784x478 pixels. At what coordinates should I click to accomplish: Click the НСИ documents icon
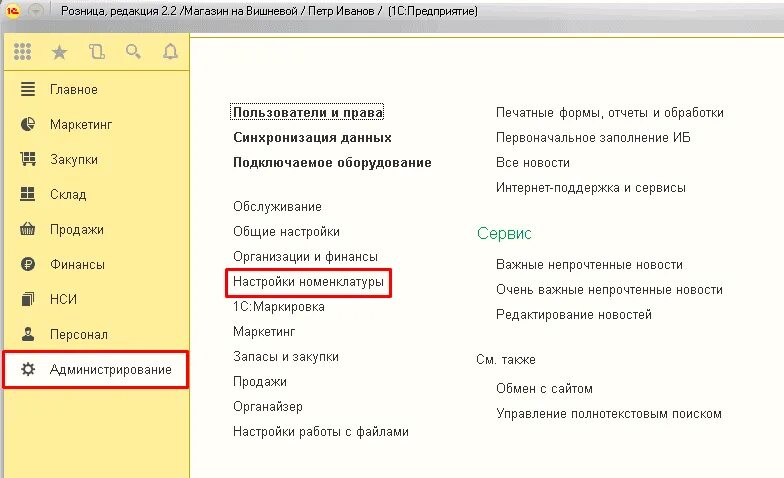point(28,299)
